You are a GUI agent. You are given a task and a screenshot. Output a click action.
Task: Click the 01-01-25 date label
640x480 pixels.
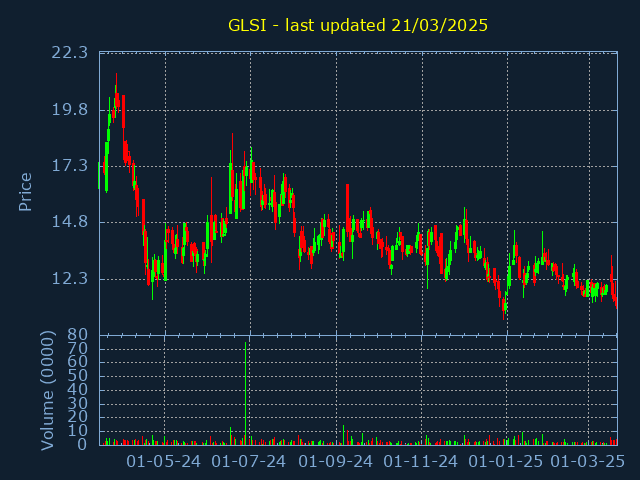click(x=505, y=462)
